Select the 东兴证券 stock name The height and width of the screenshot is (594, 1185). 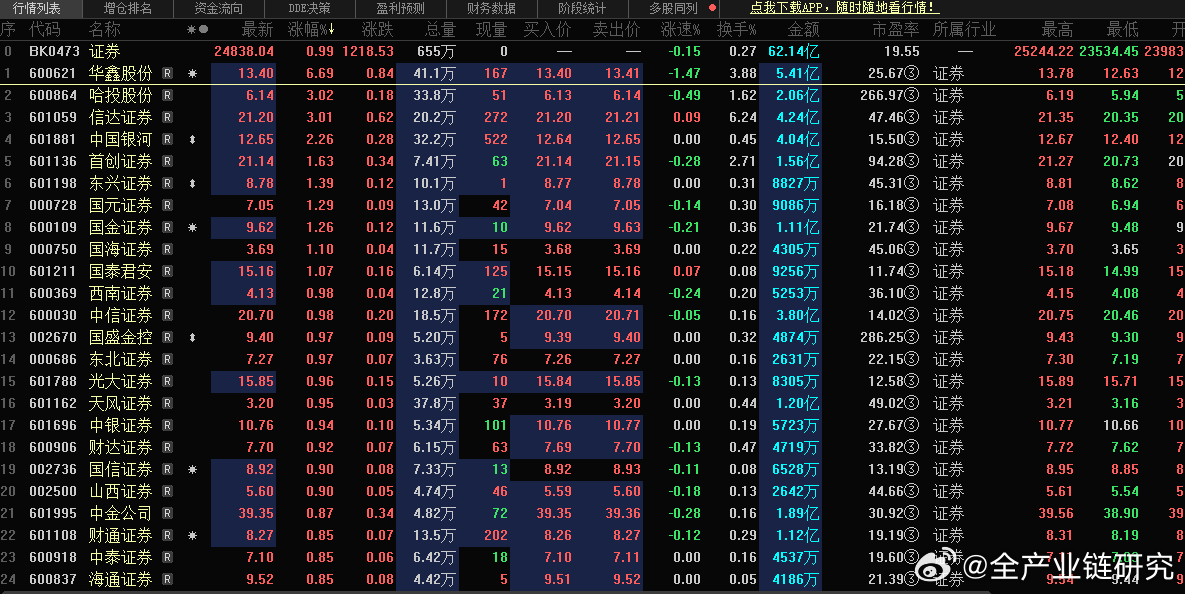121,183
